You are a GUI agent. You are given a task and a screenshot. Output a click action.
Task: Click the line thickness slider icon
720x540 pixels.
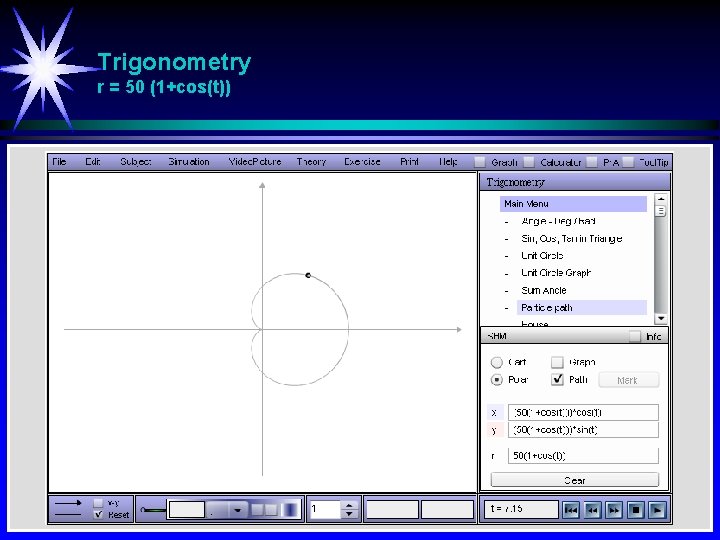[x=153, y=510]
